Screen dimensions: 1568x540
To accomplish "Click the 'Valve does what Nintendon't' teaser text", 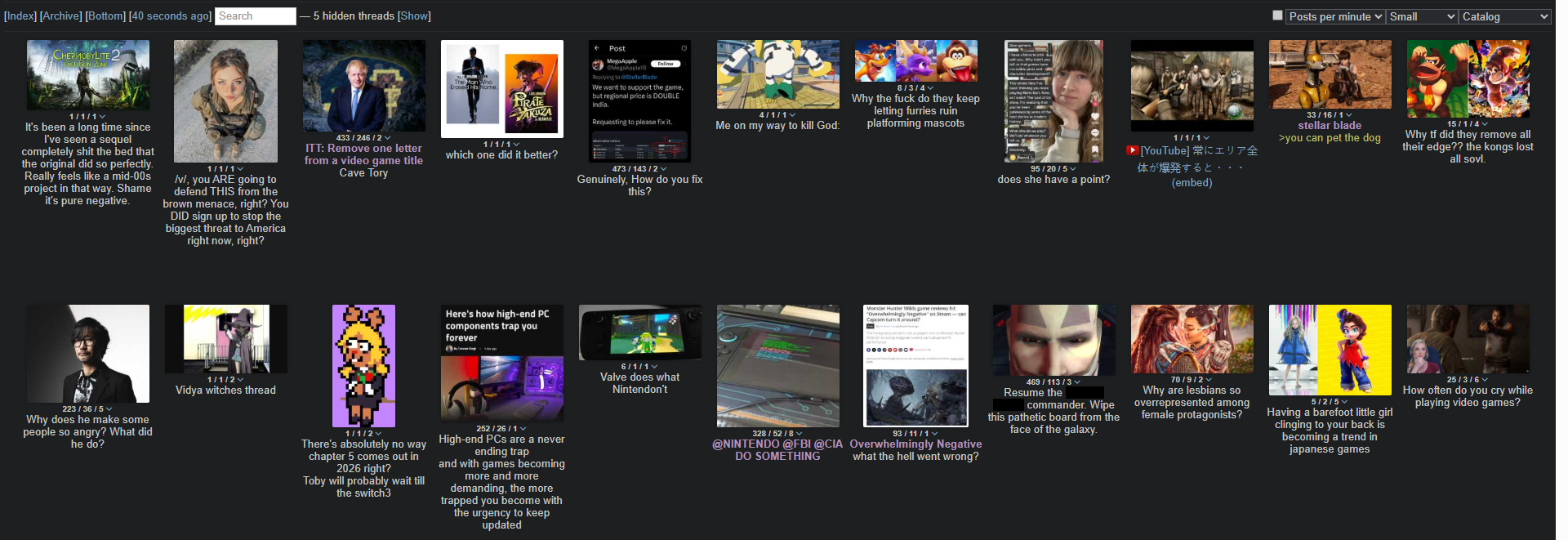I will (x=639, y=383).
